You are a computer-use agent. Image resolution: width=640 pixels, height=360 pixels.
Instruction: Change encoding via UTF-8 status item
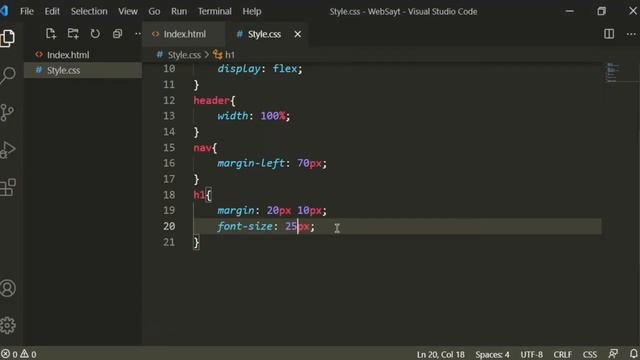(x=531, y=354)
